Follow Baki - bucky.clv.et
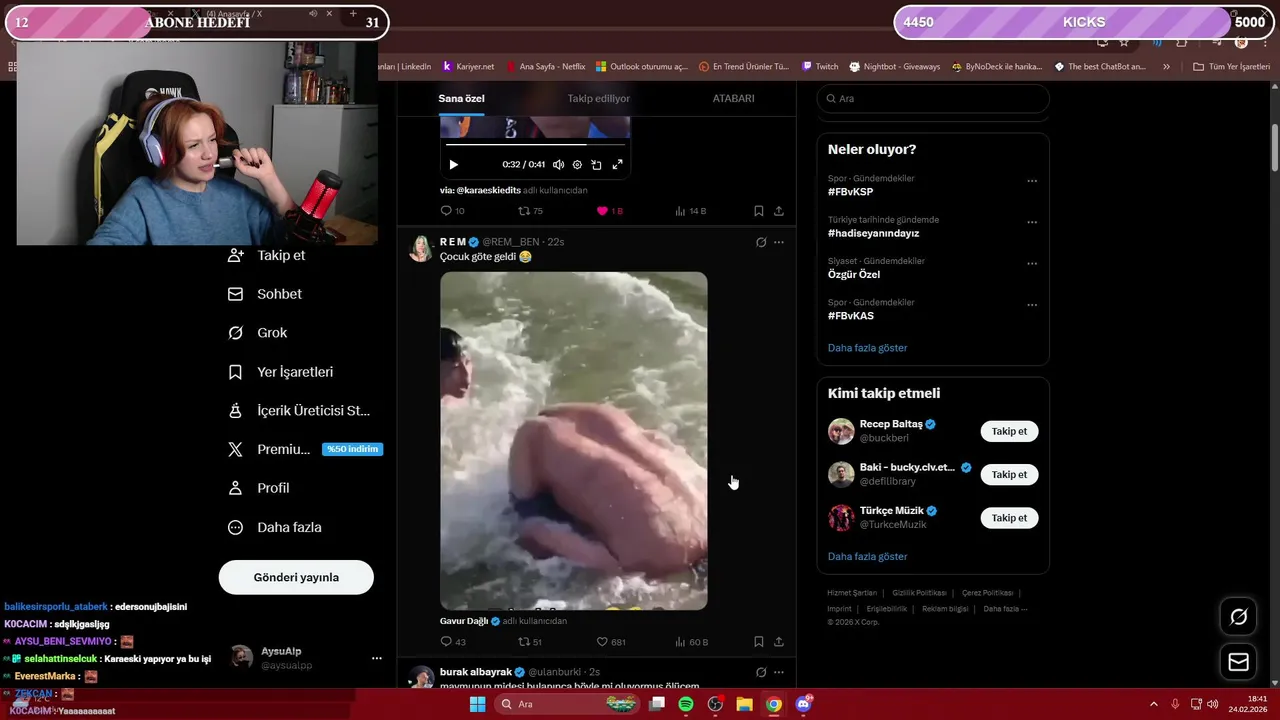Viewport: 1280px width, 720px height. pos(1009,475)
